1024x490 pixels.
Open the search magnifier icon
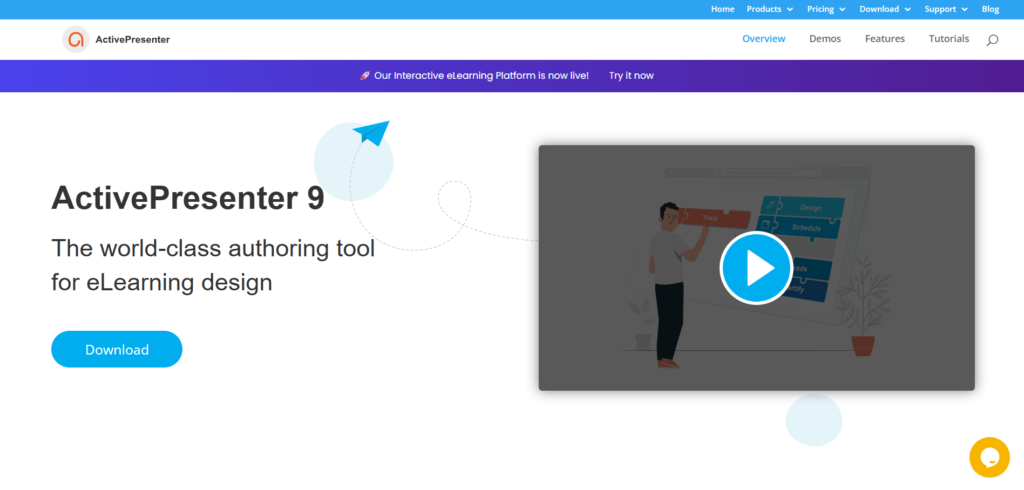992,40
